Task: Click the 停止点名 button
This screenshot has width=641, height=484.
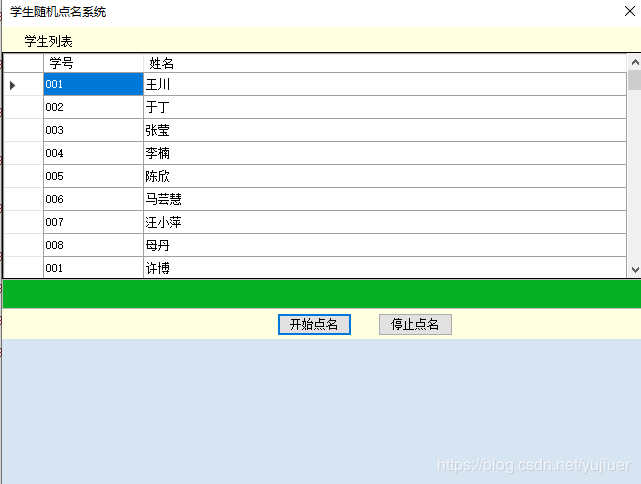Action: coord(415,325)
